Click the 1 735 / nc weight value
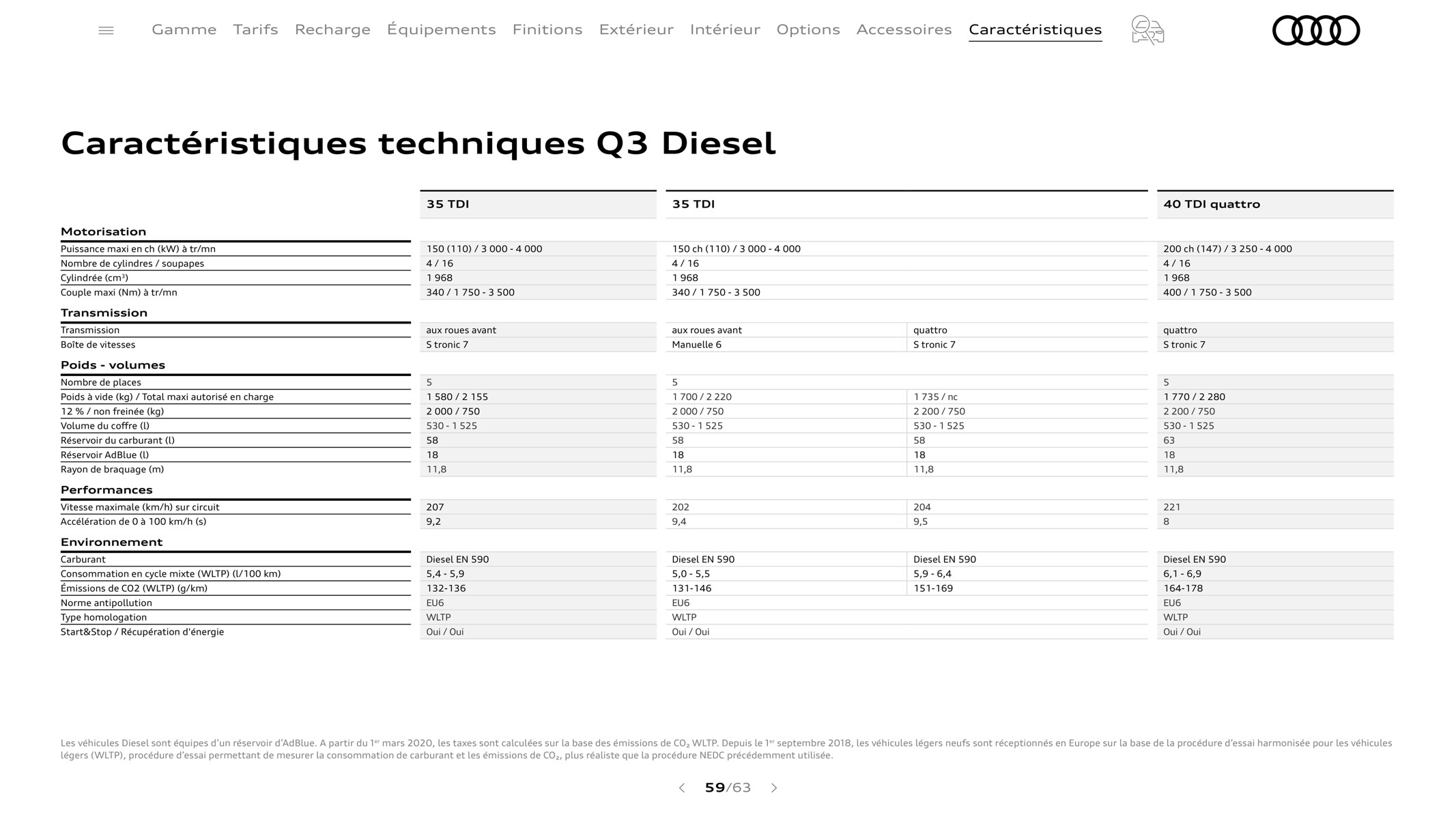Screen dimensions: 1456x819 pos(935,397)
